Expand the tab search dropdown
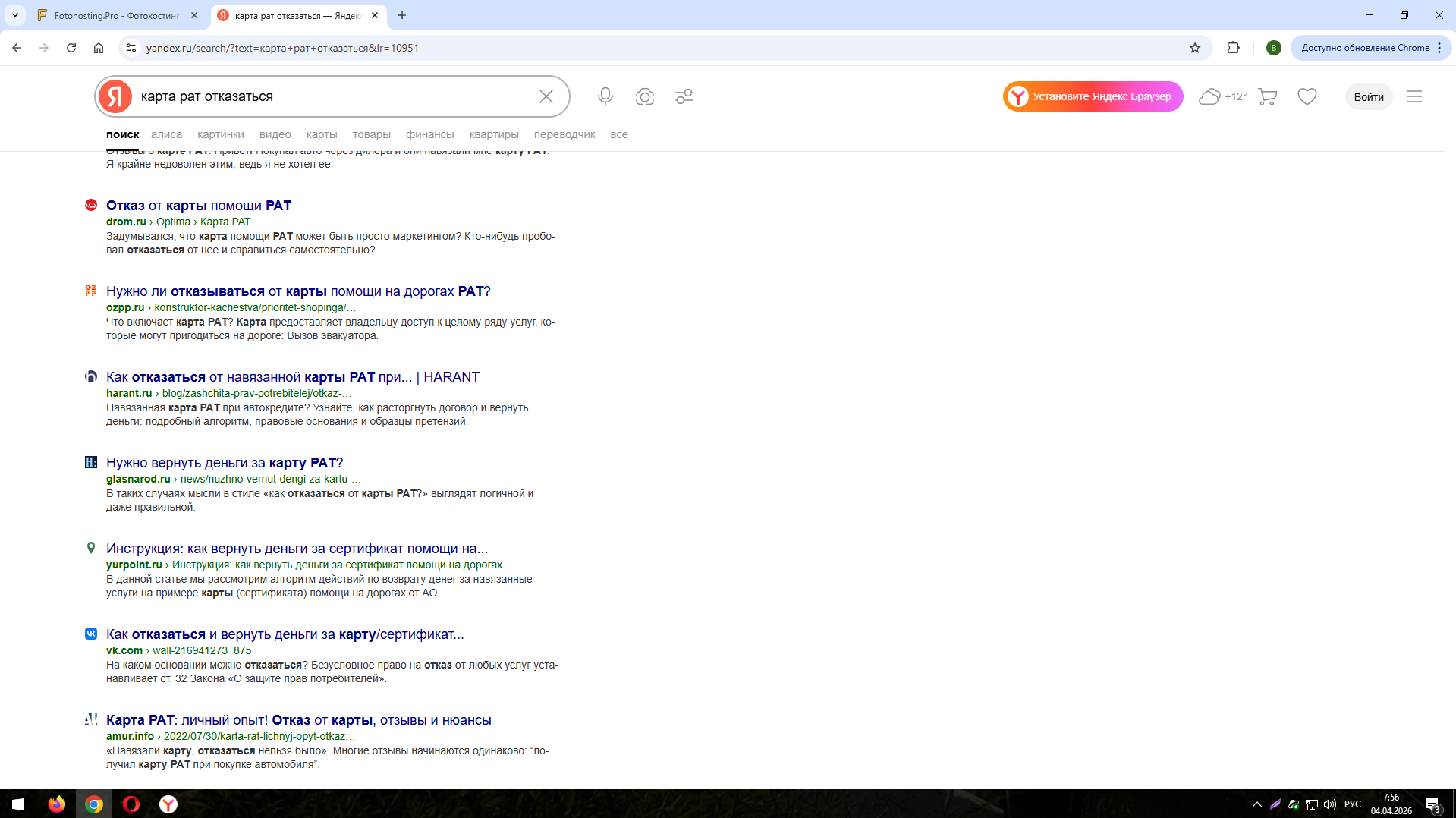The height and width of the screenshot is (818, 1456). (x=15, y=15)
